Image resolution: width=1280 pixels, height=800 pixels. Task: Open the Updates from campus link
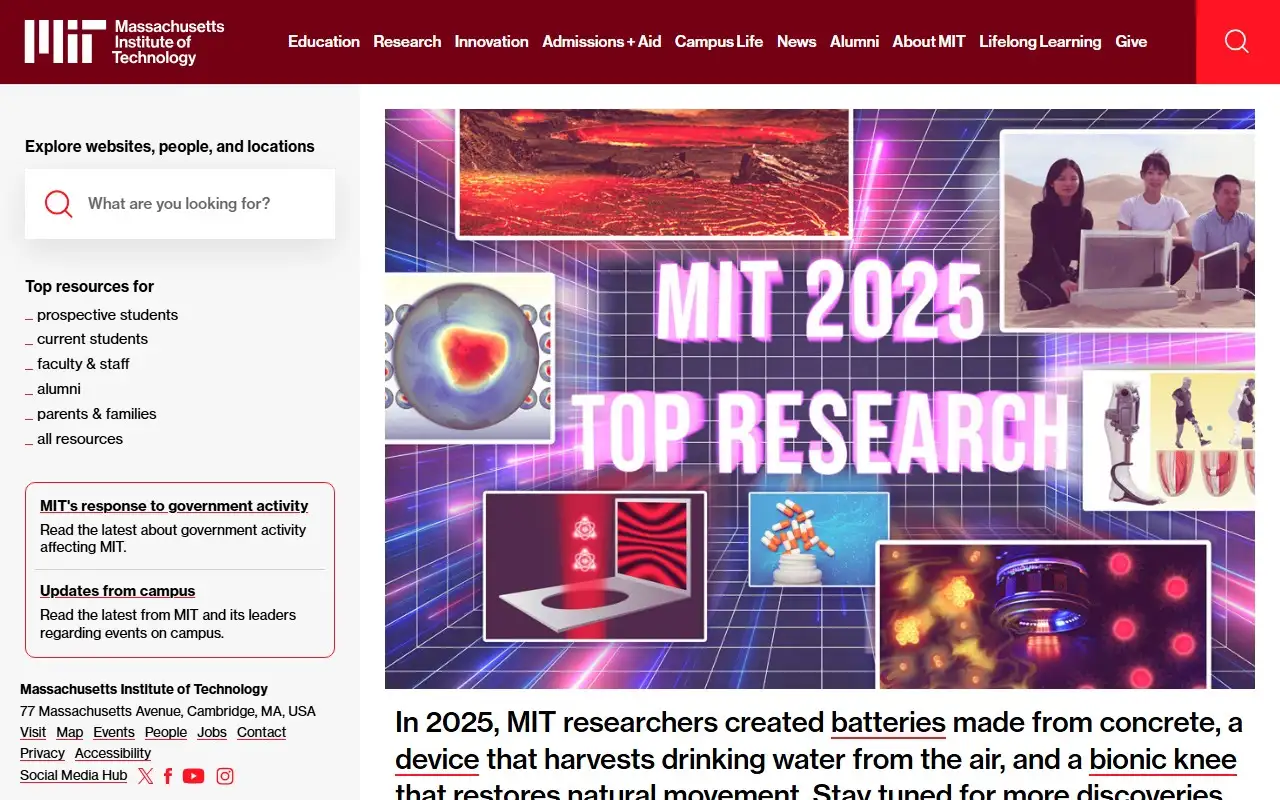click(x=117, y=591)
